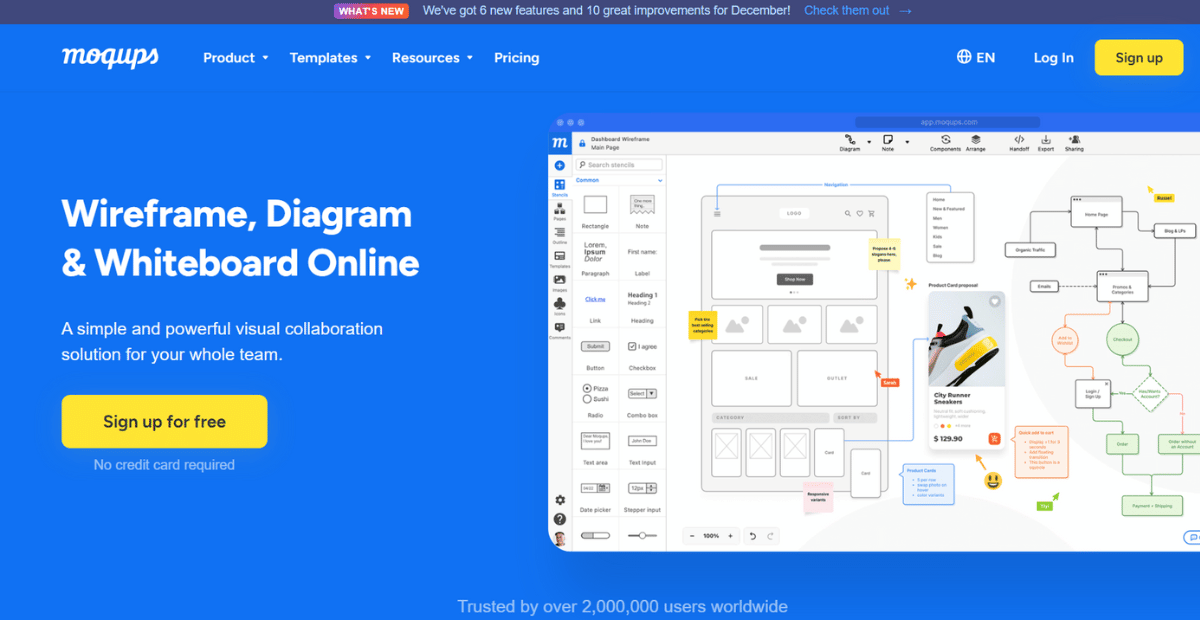Click the zoom in plus button

[730, 536]
